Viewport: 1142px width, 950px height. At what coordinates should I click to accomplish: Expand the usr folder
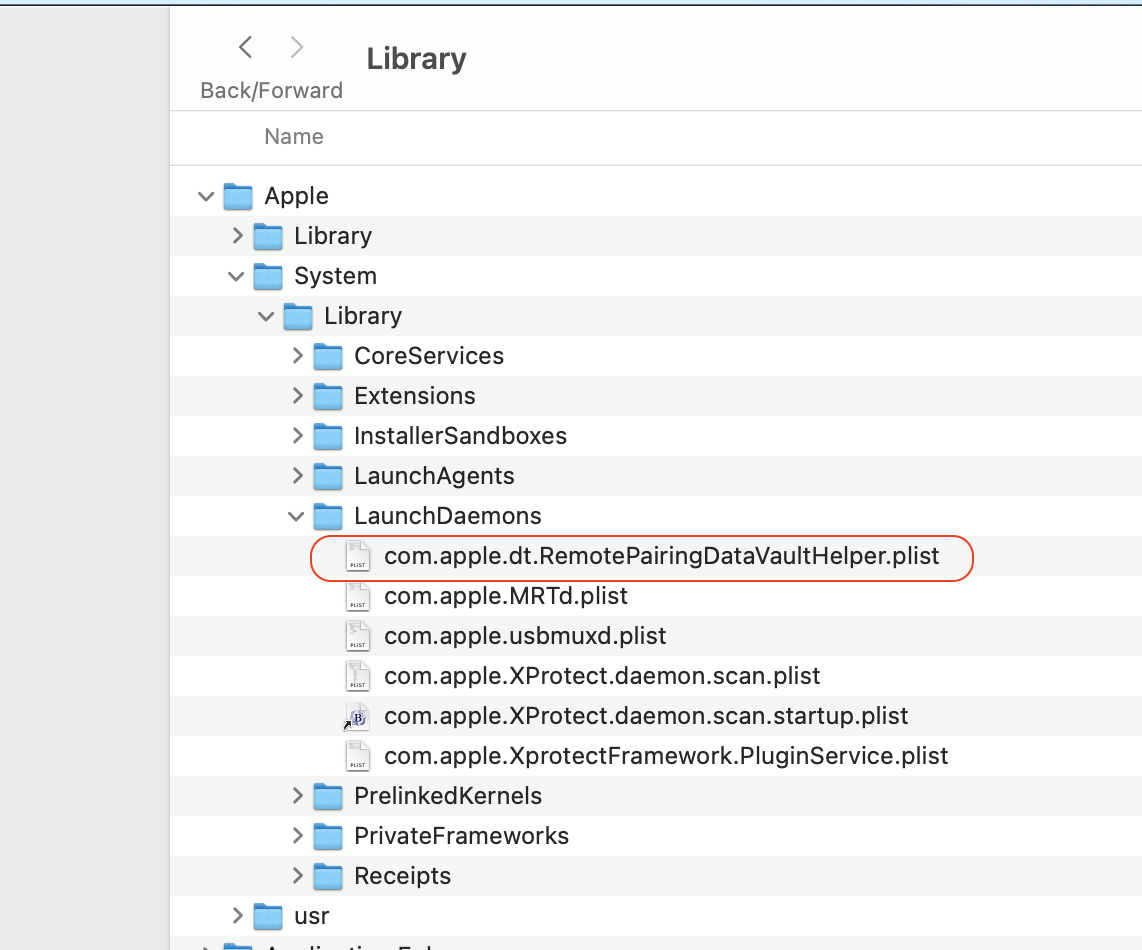(237, 916)
